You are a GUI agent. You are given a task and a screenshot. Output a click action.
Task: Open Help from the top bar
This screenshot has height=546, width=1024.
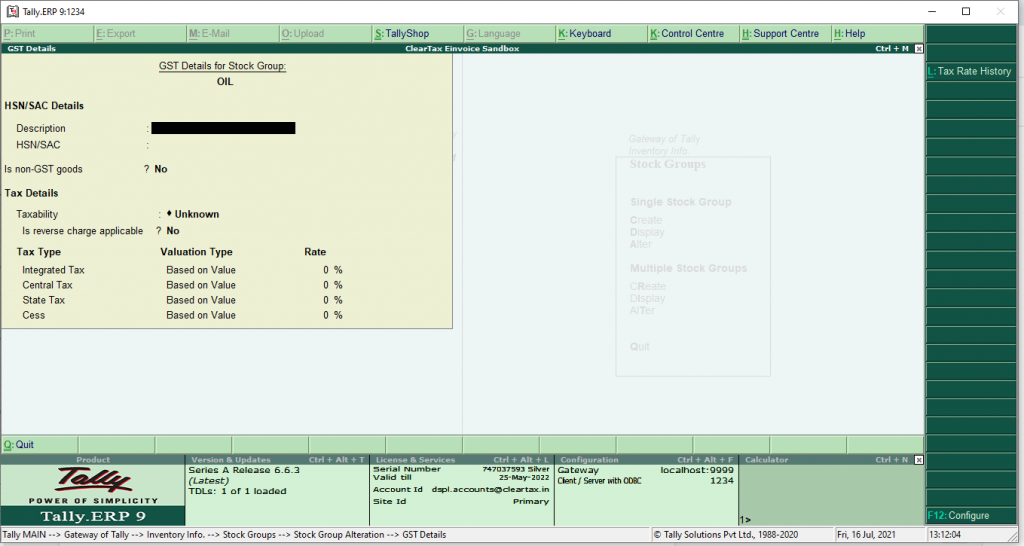pos(878,33)
